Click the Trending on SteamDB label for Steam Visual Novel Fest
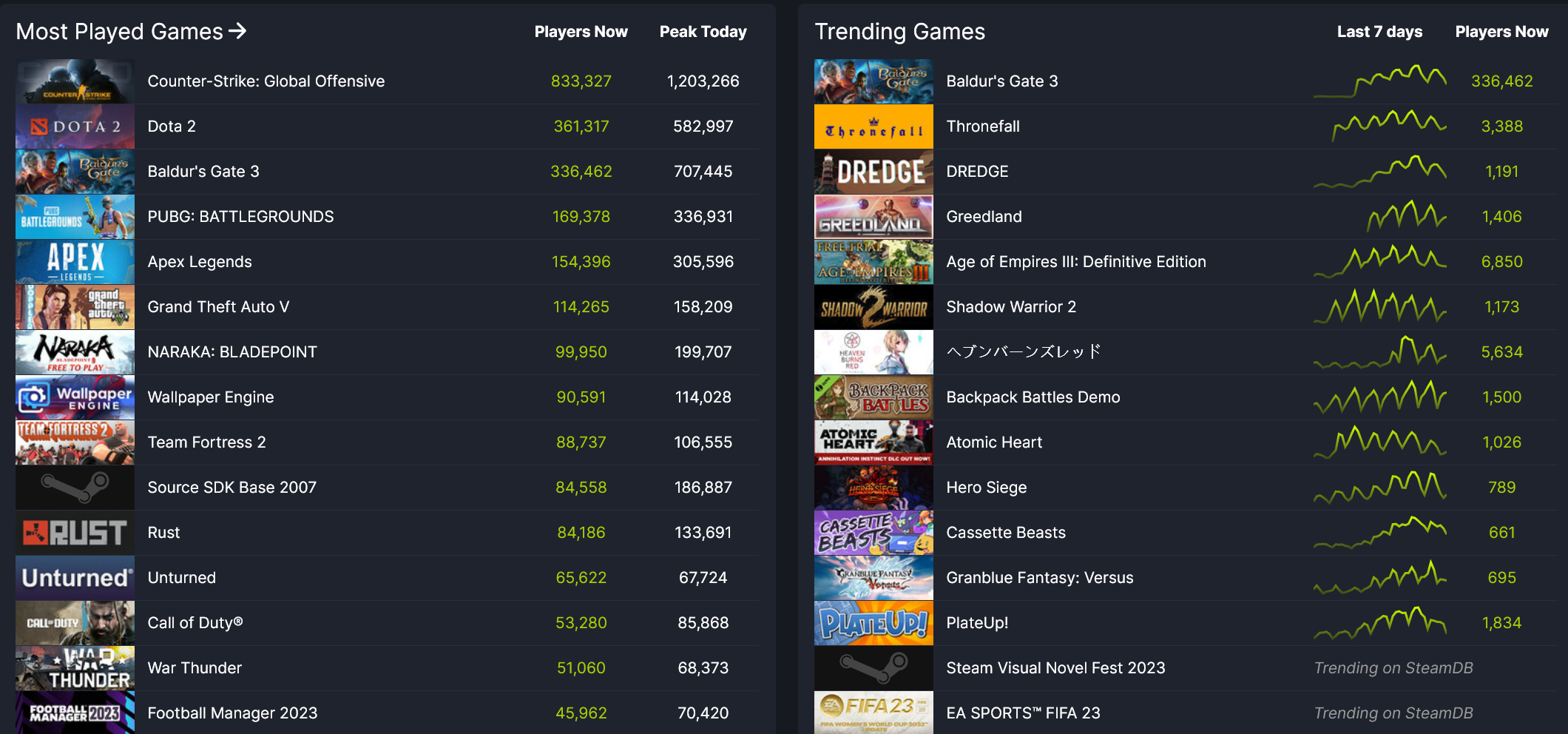 pyautogui.click(x=1393, y=668)
